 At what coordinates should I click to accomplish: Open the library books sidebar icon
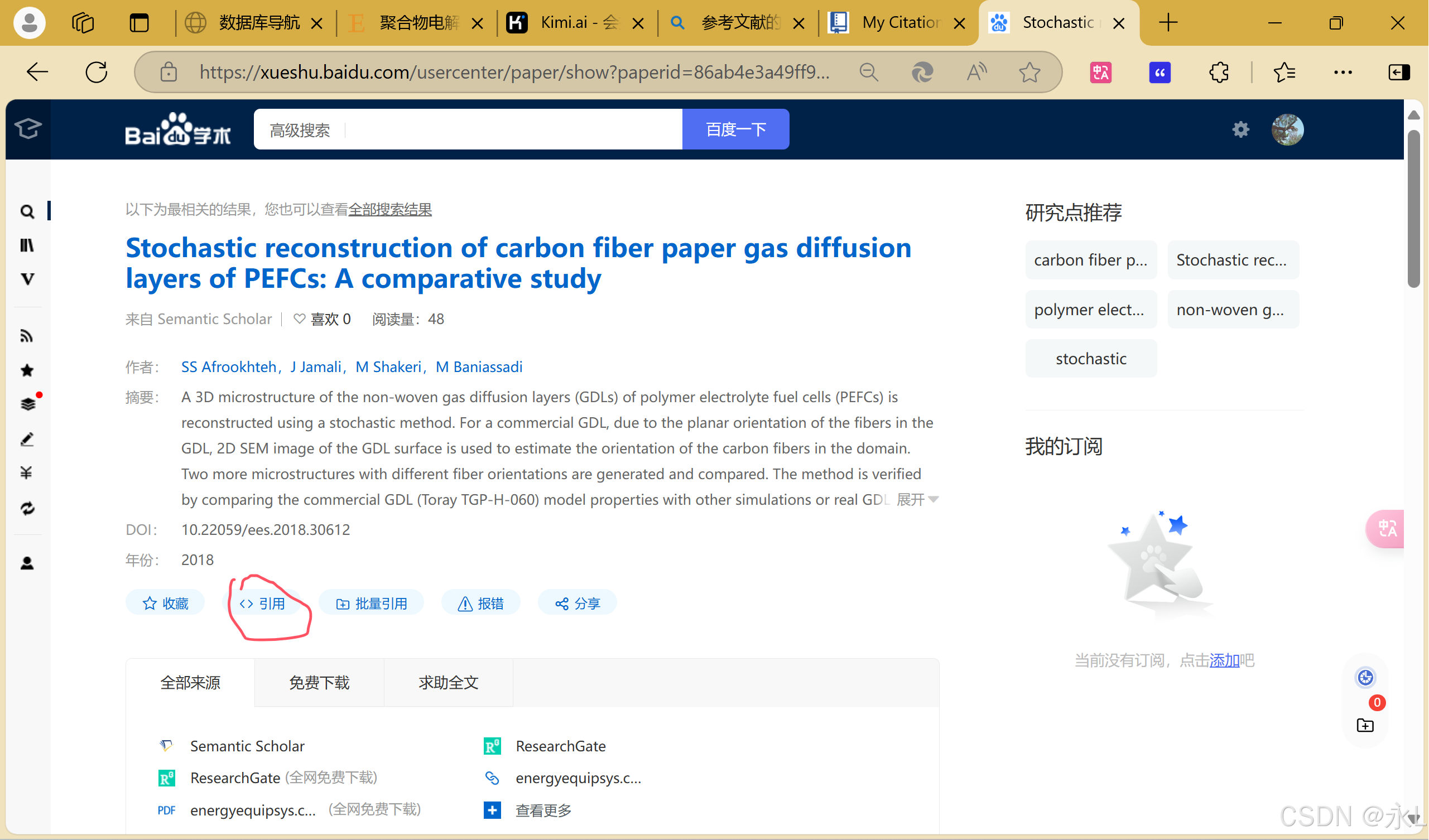[x=27, y=245]
